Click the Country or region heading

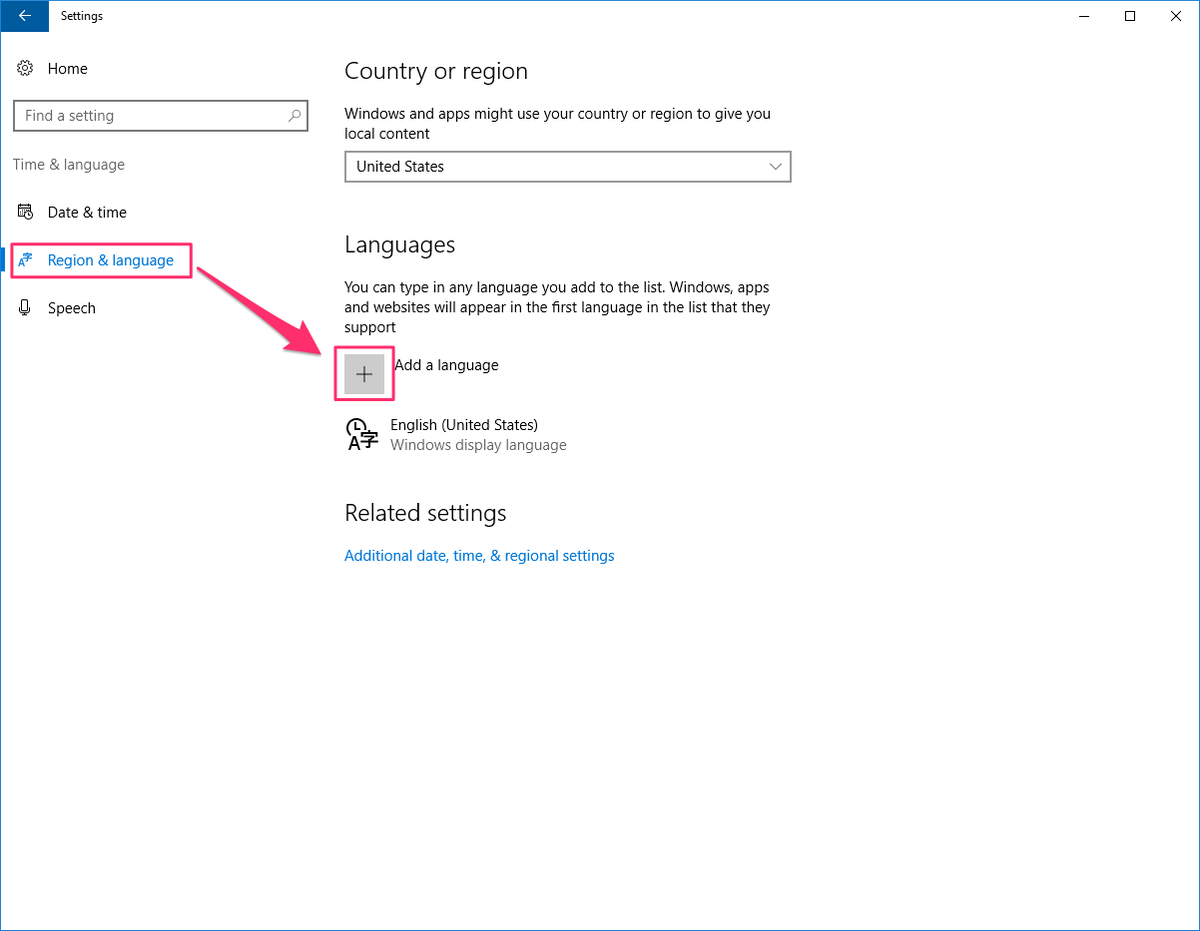pyautogui.click(x=436, y=72)
